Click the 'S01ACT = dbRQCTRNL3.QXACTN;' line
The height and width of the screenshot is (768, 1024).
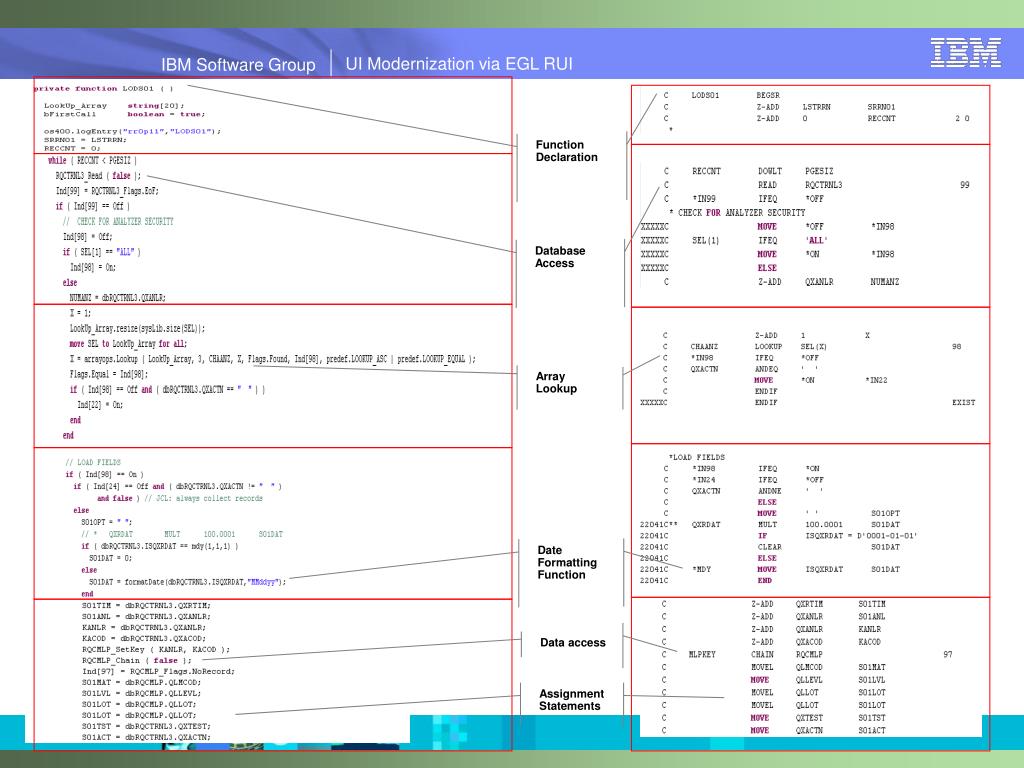pyautogui.click(x=146, y=737)
